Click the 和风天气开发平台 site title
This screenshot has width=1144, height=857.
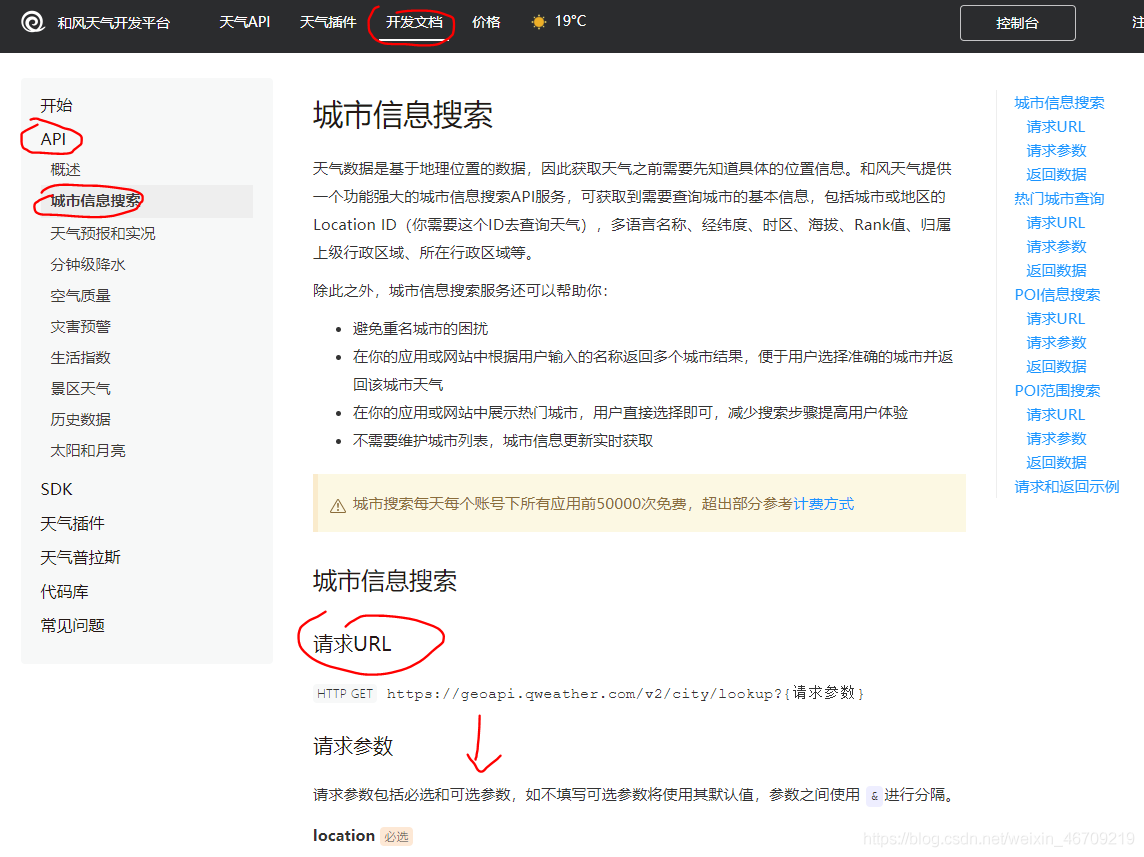[114, 23]
